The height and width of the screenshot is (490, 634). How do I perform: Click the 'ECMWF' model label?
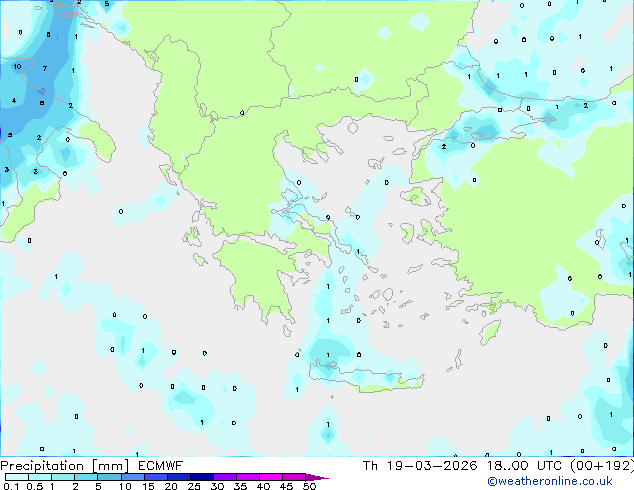pyautogui.click(x=161, y=466)
